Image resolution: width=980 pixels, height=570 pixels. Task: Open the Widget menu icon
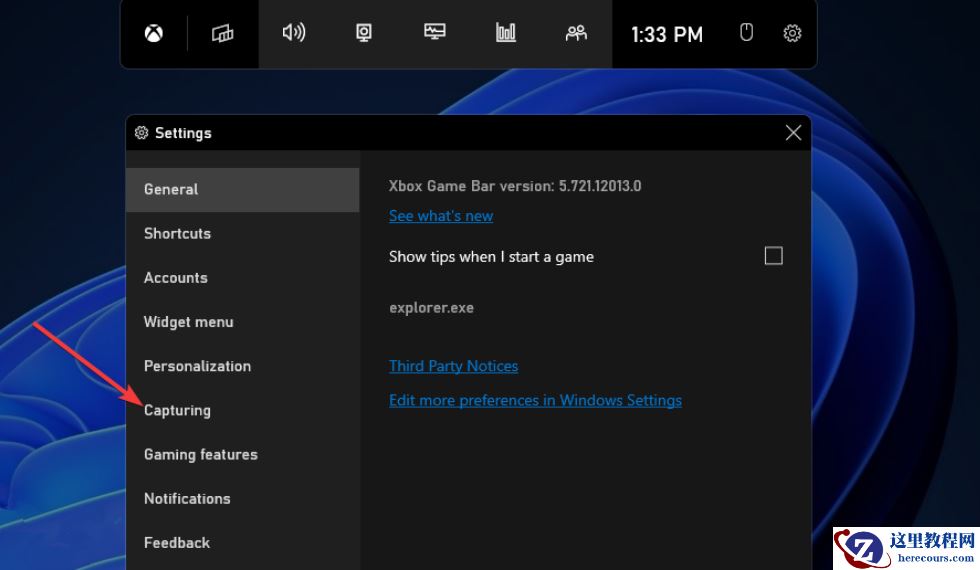click(x=222, y=33)
